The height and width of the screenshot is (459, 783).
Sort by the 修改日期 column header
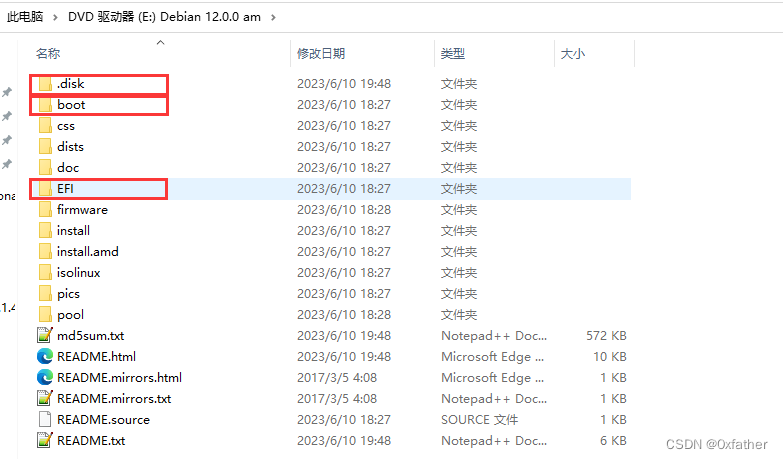click(x=321, y=53)
